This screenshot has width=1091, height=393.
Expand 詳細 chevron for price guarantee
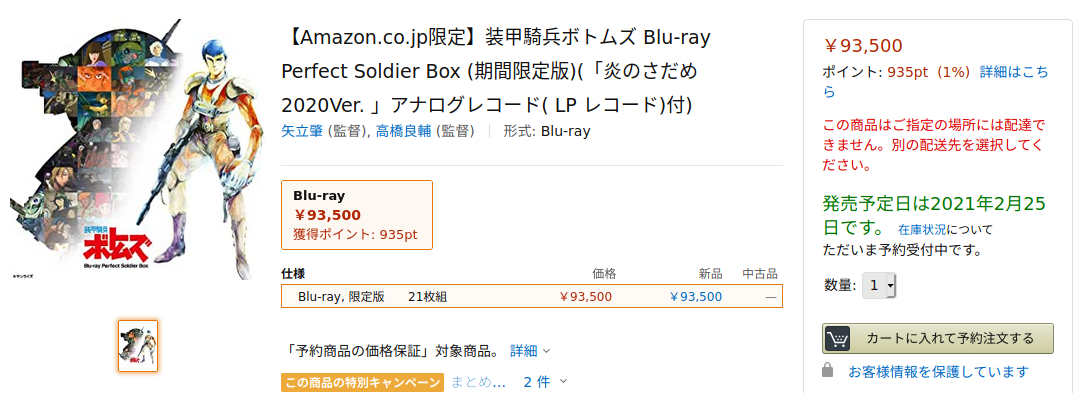coord(546,351)
